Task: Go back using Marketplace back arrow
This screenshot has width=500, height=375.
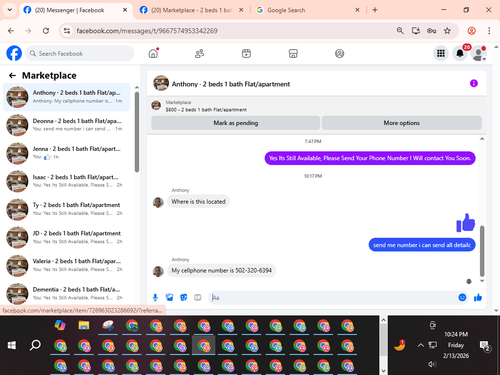Action: [12, 76]
